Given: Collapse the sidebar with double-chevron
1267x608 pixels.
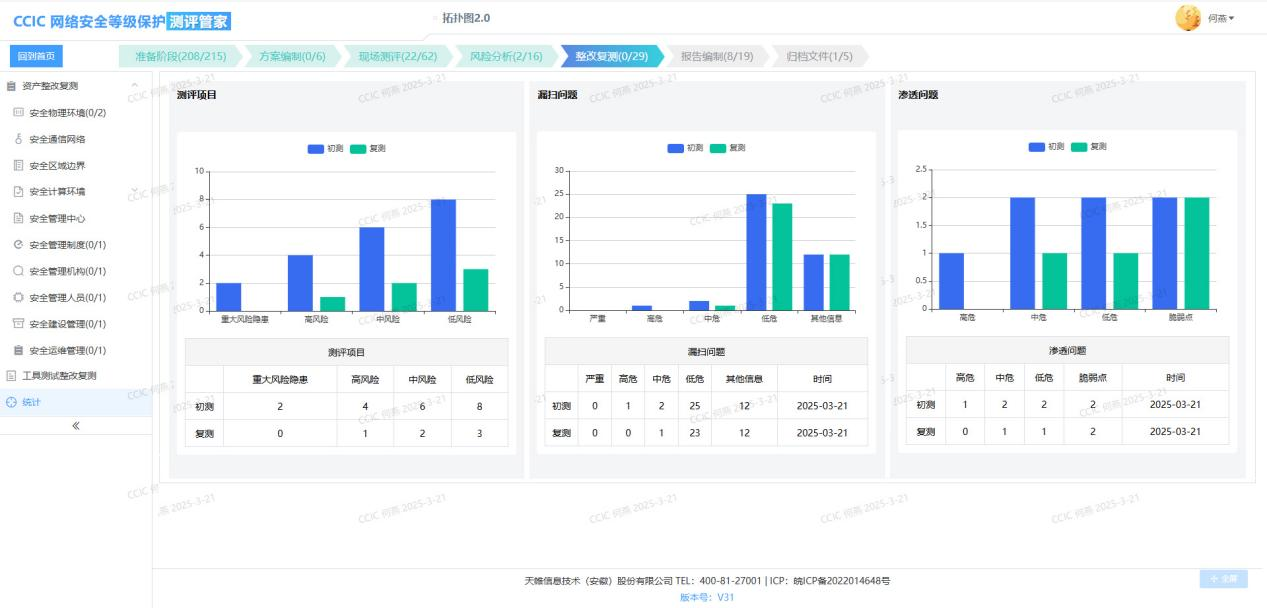Looking at the screenshot, I should pos(76,425).
